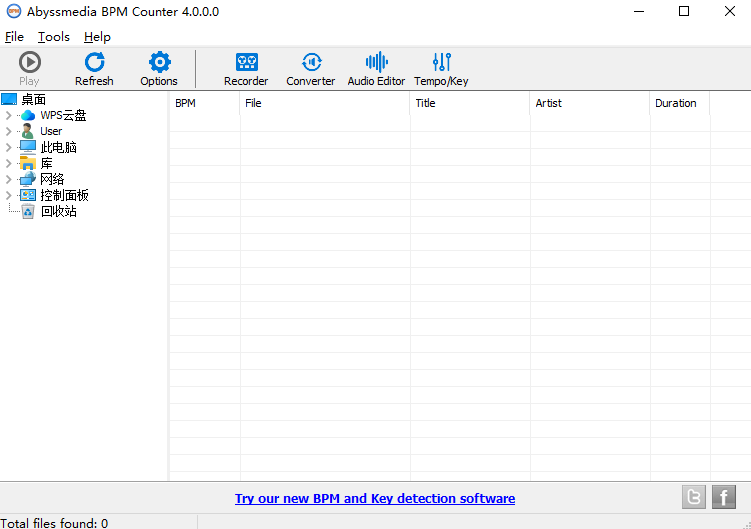Launch the Recorder tool
This screenshot has height=529, width=751.
246,69
